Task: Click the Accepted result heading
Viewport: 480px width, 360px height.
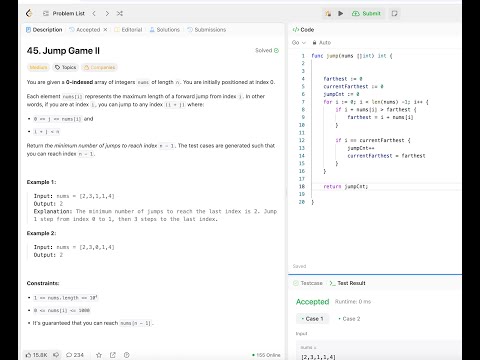Action: pos(312,302)
